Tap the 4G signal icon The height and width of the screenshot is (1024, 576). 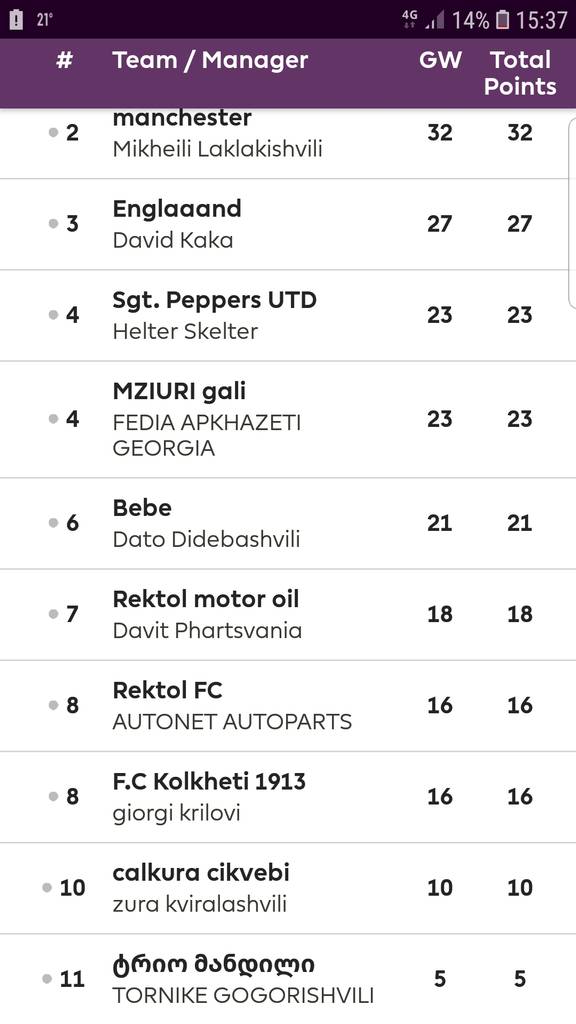tap(410, 19)
